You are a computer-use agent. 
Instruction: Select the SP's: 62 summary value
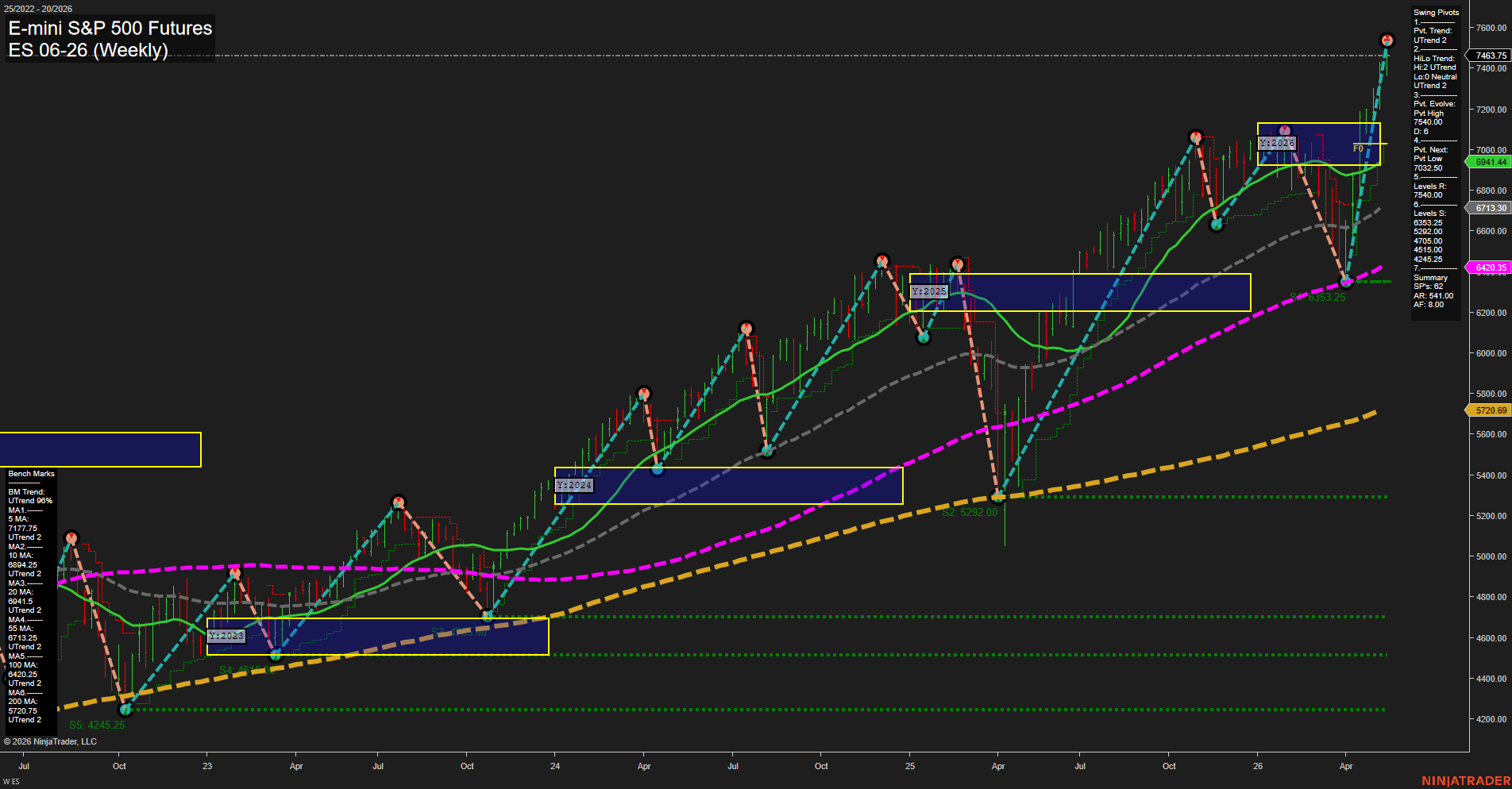[x=1429, y=287]
